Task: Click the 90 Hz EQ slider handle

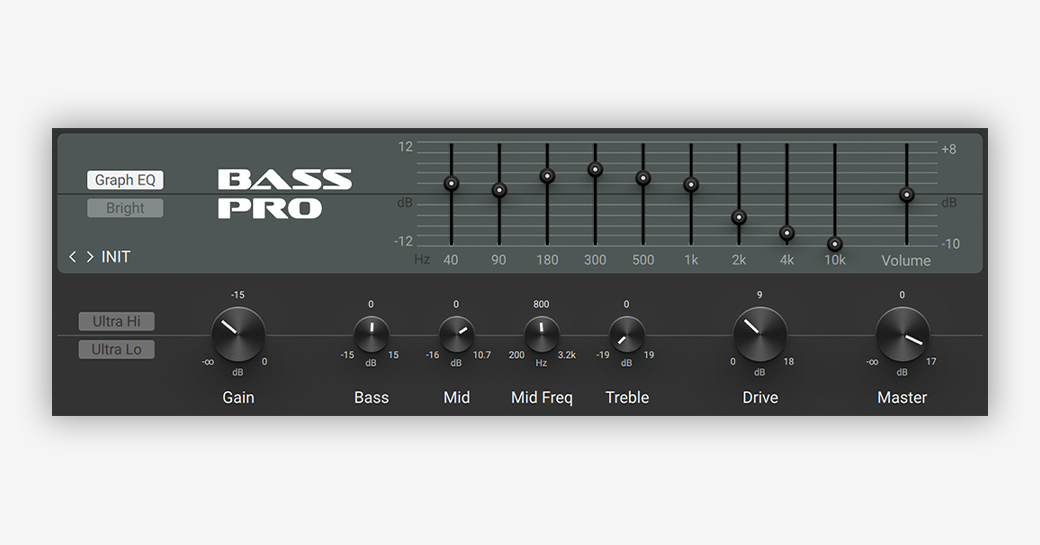Action: click(x=499, y=190)
